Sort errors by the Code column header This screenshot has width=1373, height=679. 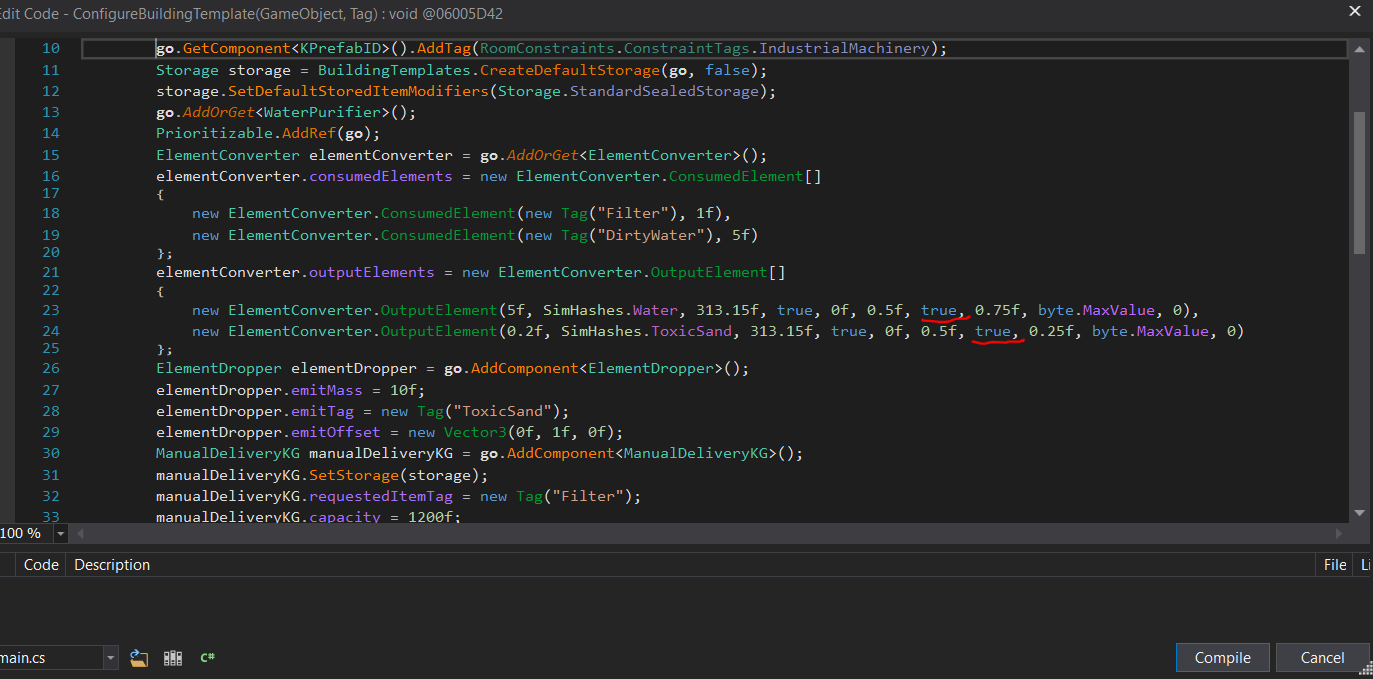pos(41,565)
